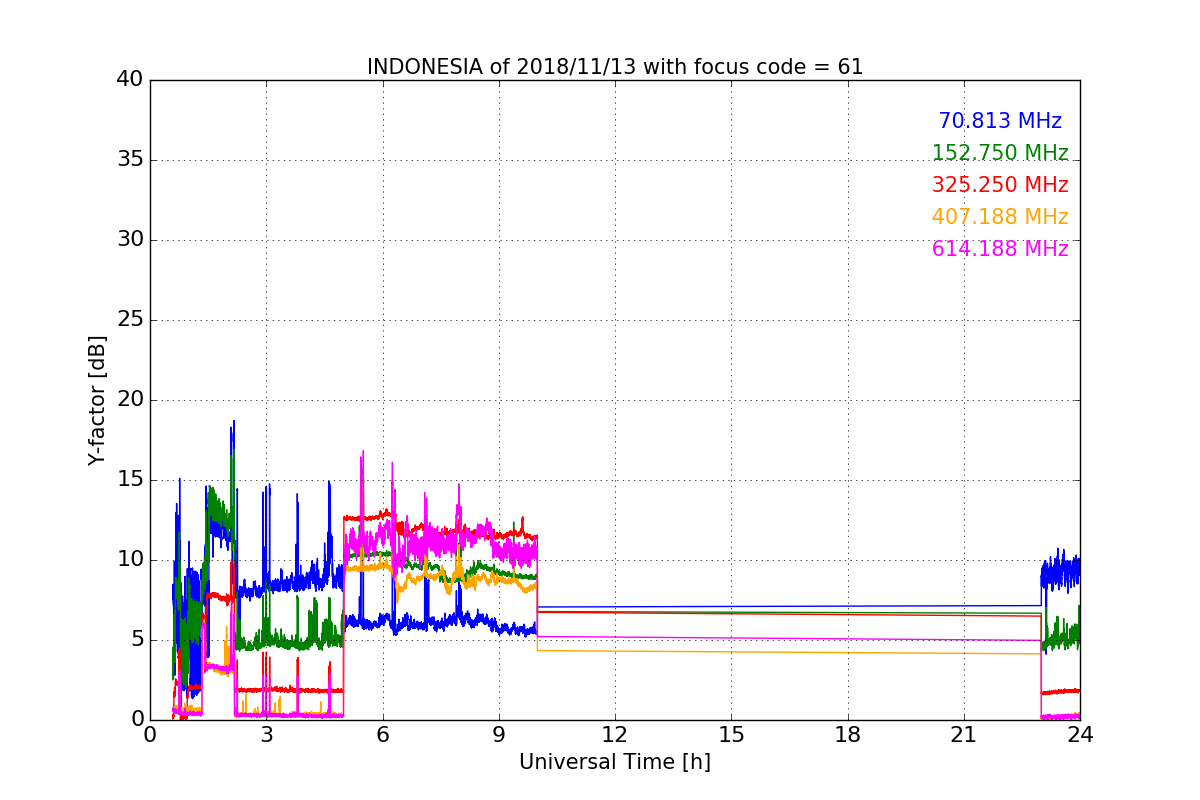Click the "Universal Time [h]" axis label

click(x=615, y=762)
